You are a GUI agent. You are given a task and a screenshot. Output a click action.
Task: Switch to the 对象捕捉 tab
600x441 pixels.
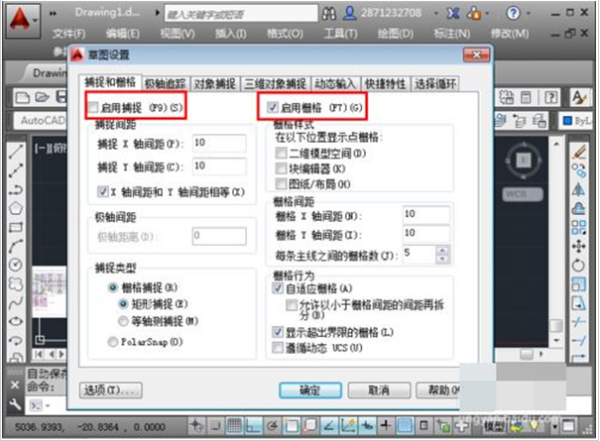(215, 83)
